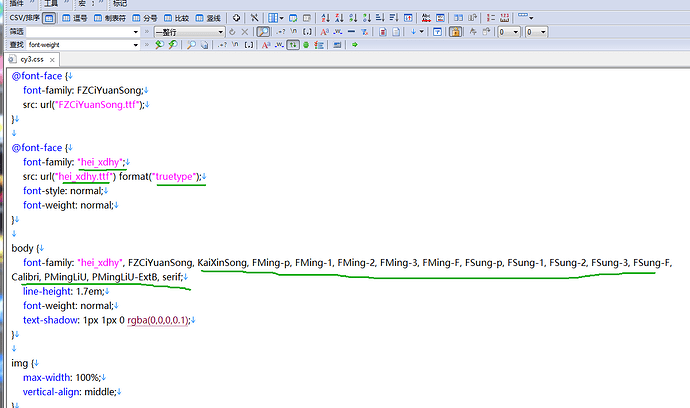Toggle filter negative minus option
The width and height of the screenshot is (690, 408).
coord(351,32)
